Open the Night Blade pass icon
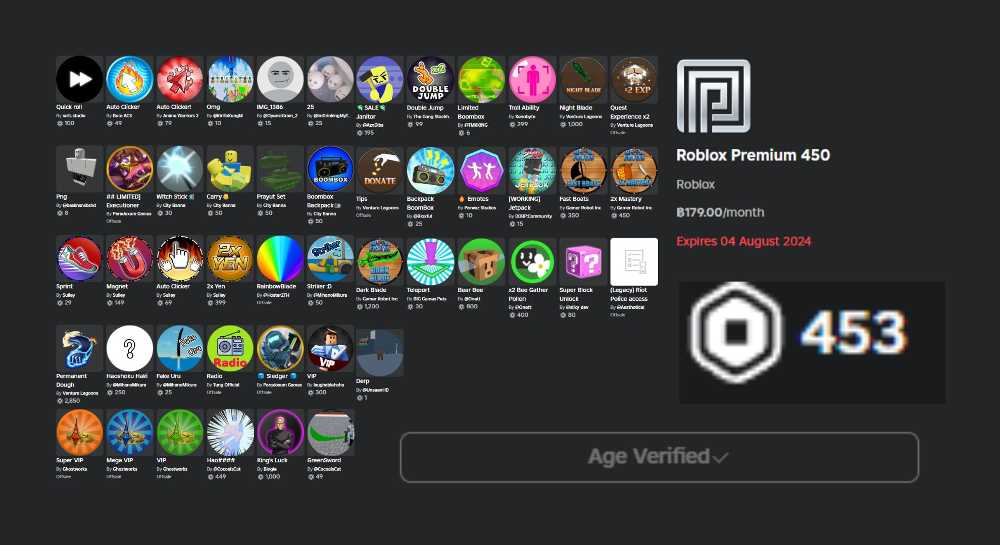This screenshot has width=1000, height=545. point(583,80)
